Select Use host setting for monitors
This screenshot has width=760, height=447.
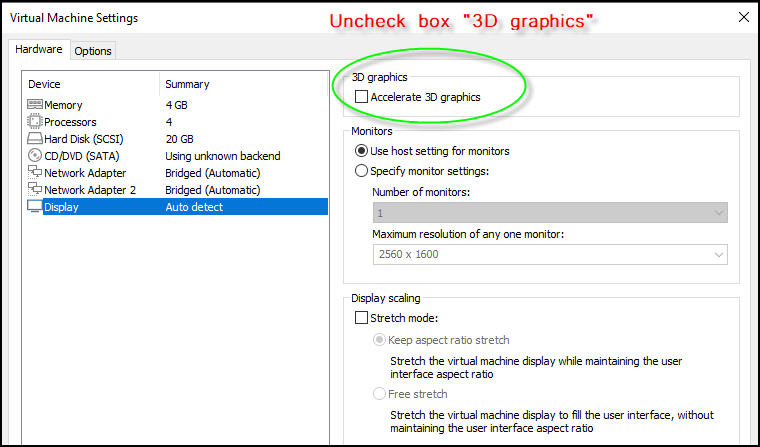[x=361, y=151]
